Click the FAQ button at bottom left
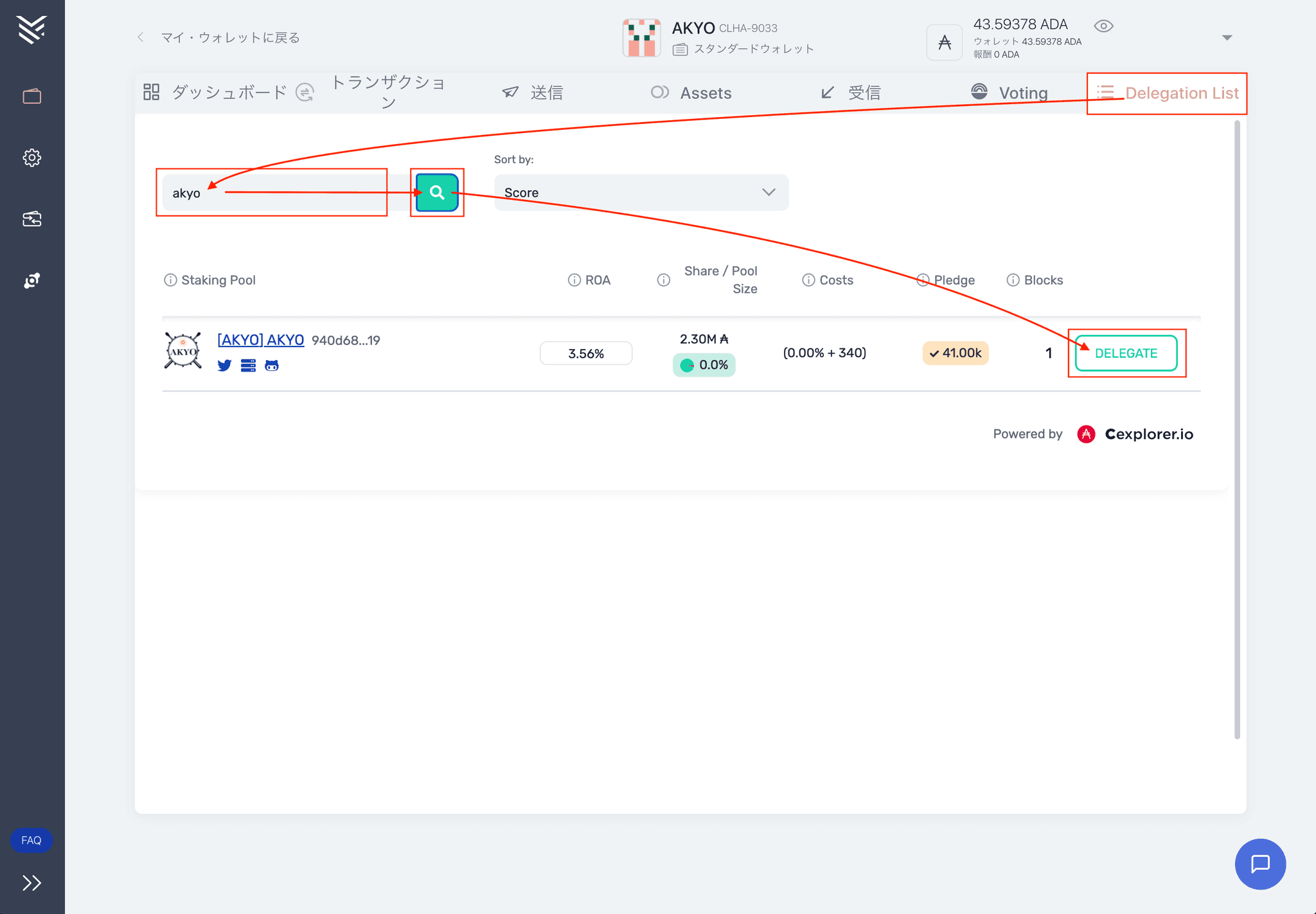The width and height of the screenshot is (1316, 914). pyautogui.click(x=30, y=839)
